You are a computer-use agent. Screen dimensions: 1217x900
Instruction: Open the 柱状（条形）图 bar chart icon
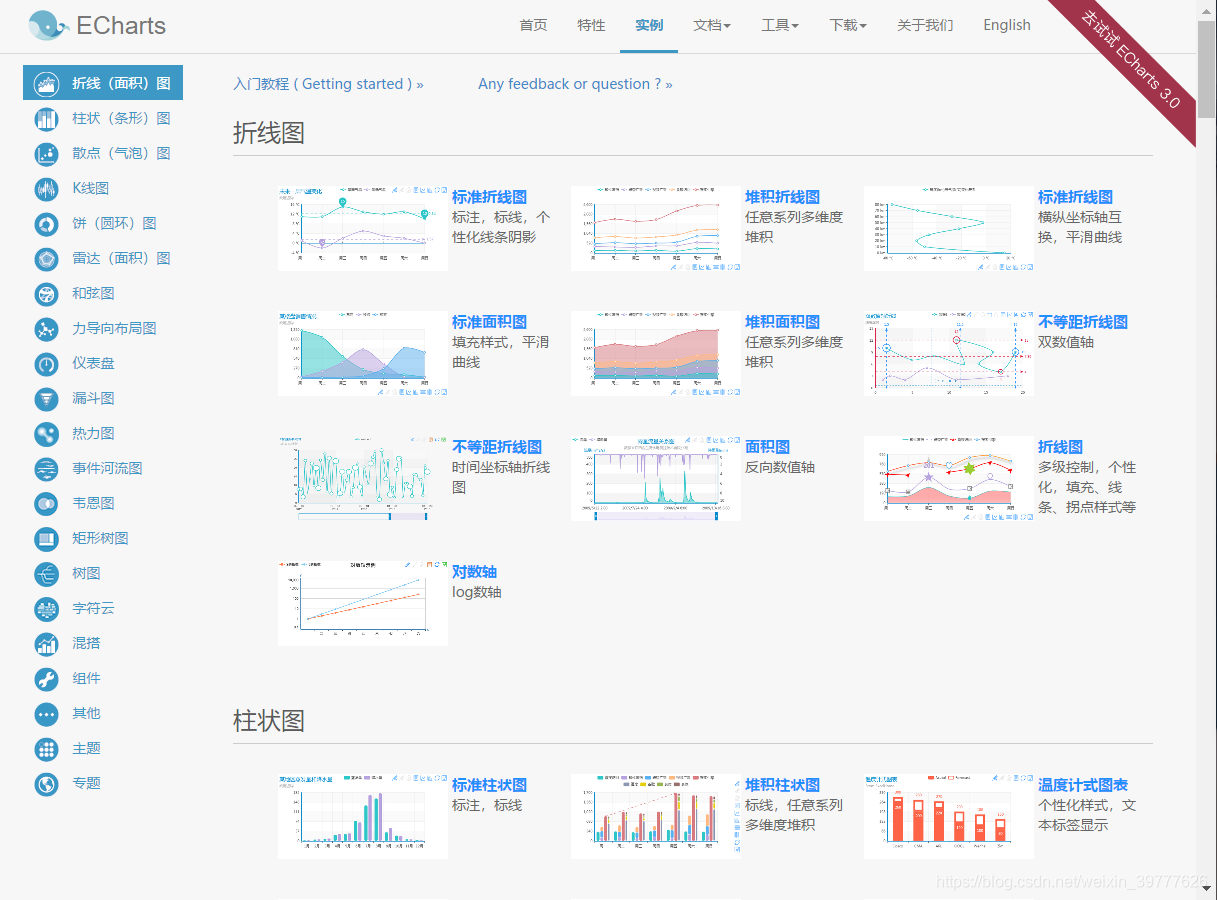click(x=47, y=119)
